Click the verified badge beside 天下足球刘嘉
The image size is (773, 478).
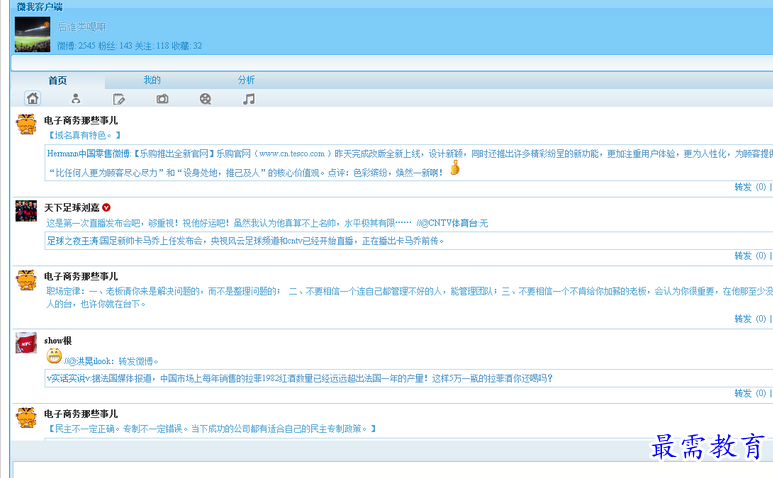point(106,207)
